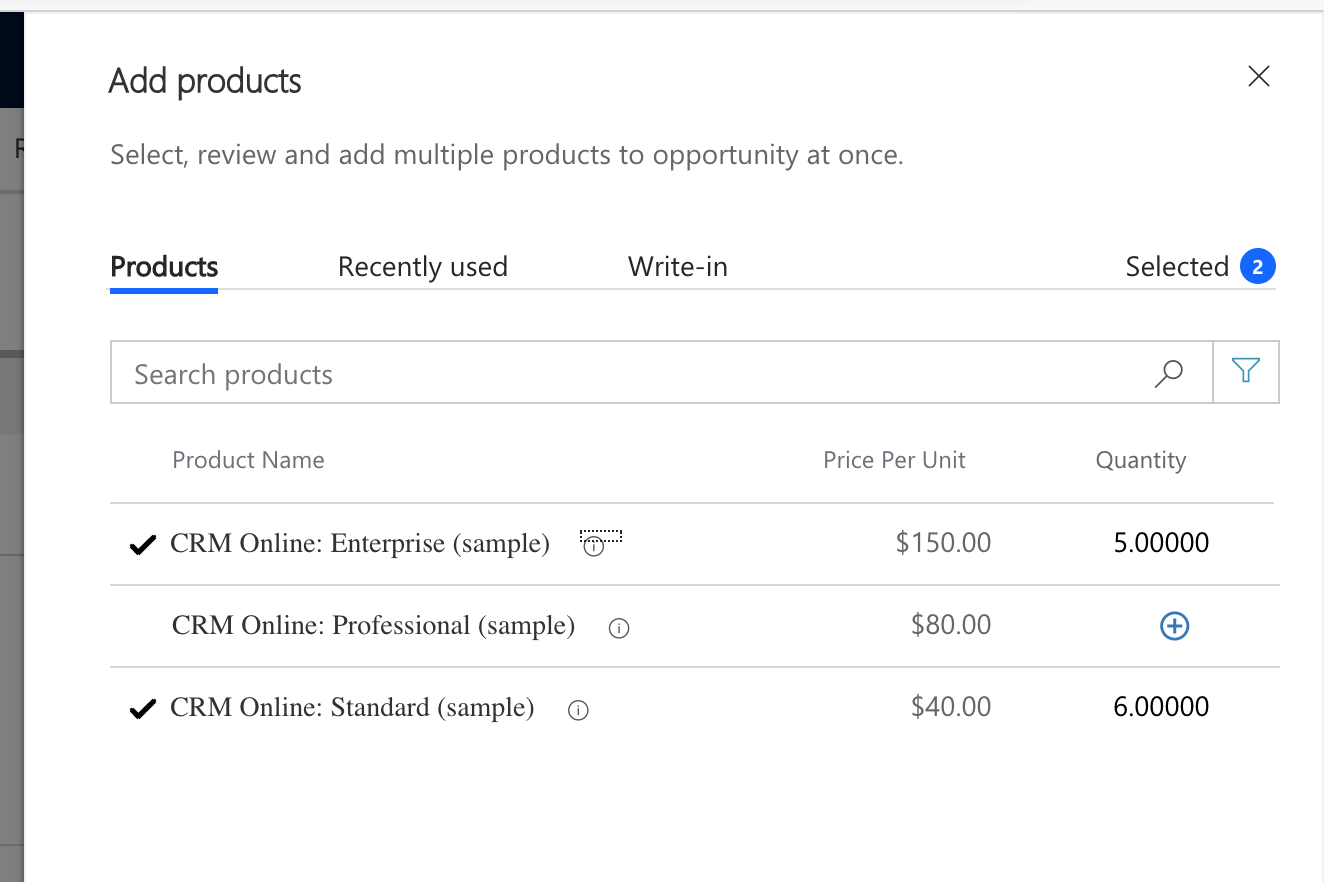Viewport: 1324px width, 882px height.
Task: Click the search magnifier icon
Action: [1168, 373]
